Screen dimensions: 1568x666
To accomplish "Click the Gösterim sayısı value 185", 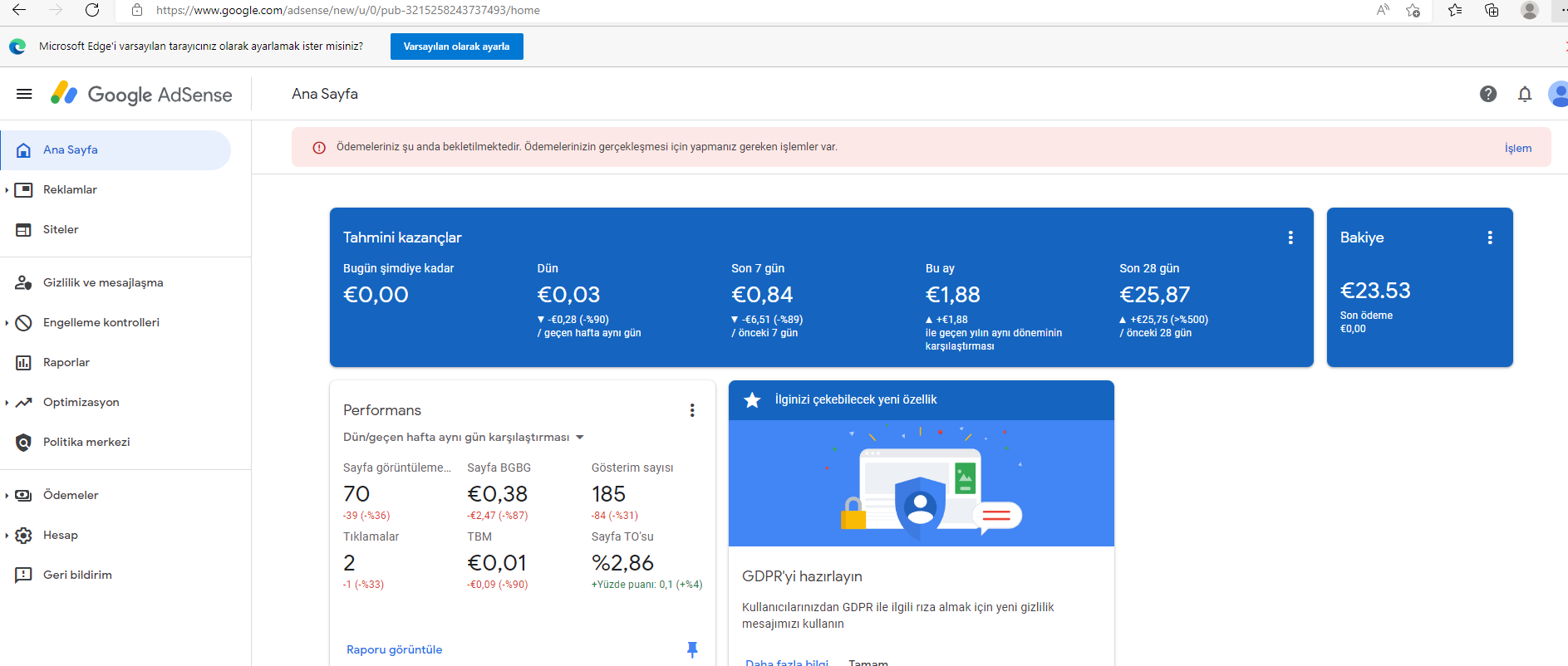I will [x=608, y=494].
